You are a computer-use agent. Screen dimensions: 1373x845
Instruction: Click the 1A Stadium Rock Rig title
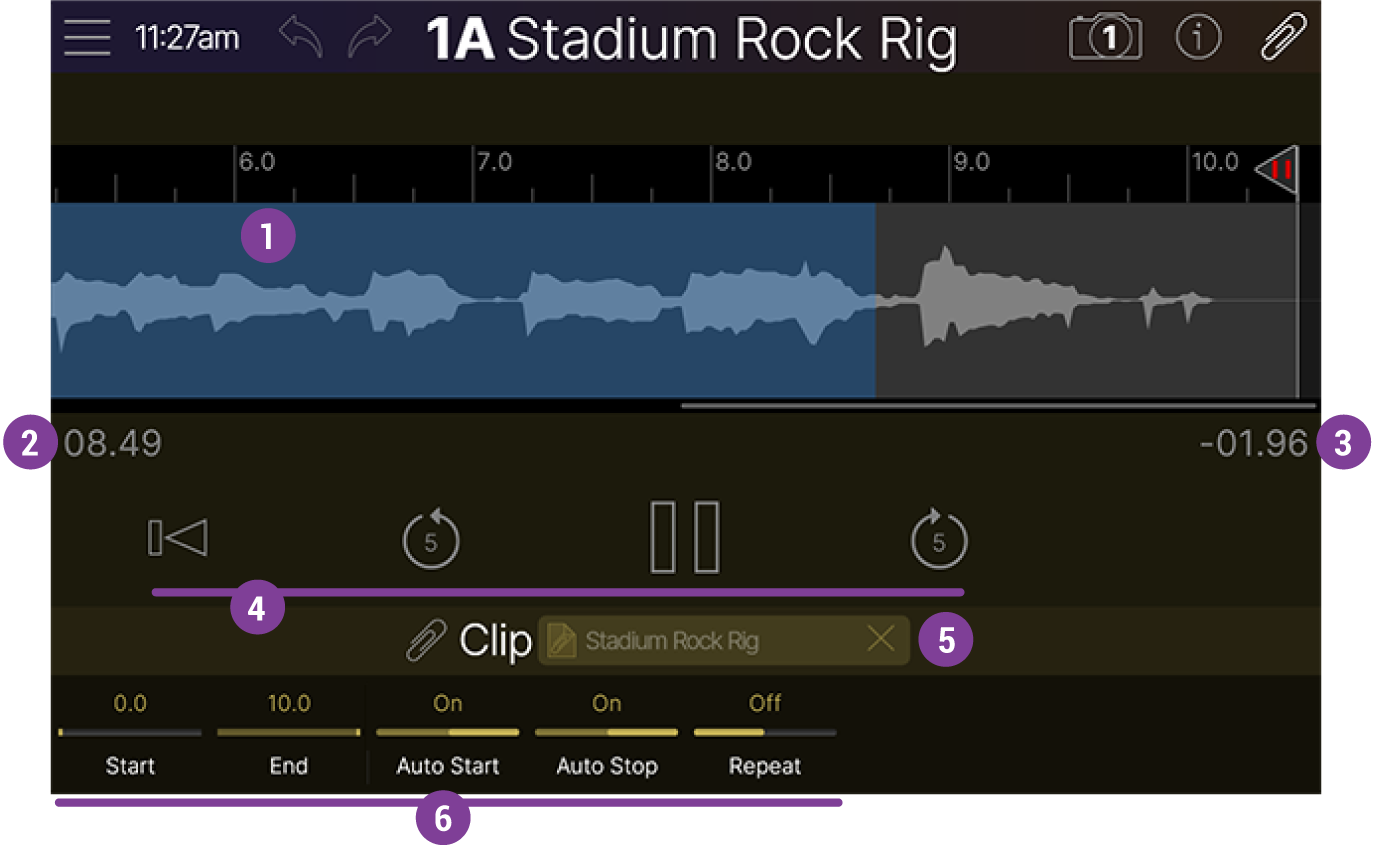click(x=691, y=40)
